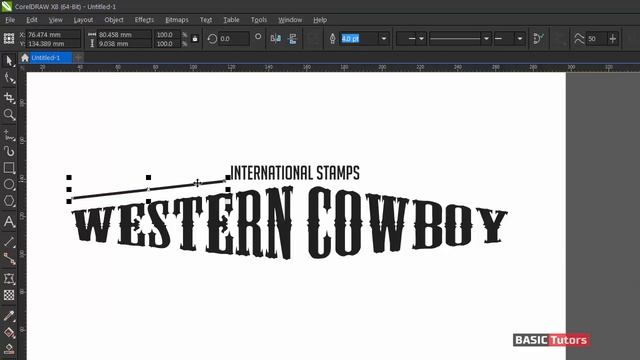The image size is (640, 360).
Task: Select the Transparency checkerboard tool
Action: click(9, 295)
